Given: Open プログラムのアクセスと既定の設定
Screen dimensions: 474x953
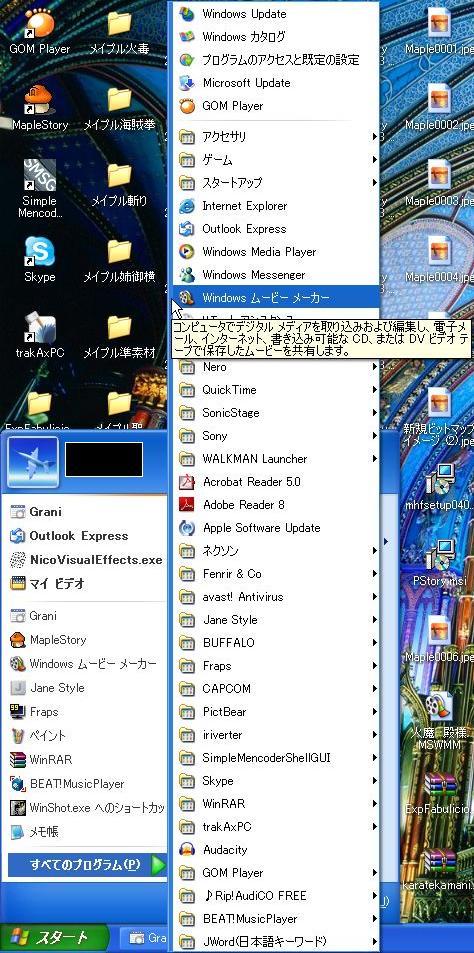Looking at the screenshot, I should click(276, 60).
